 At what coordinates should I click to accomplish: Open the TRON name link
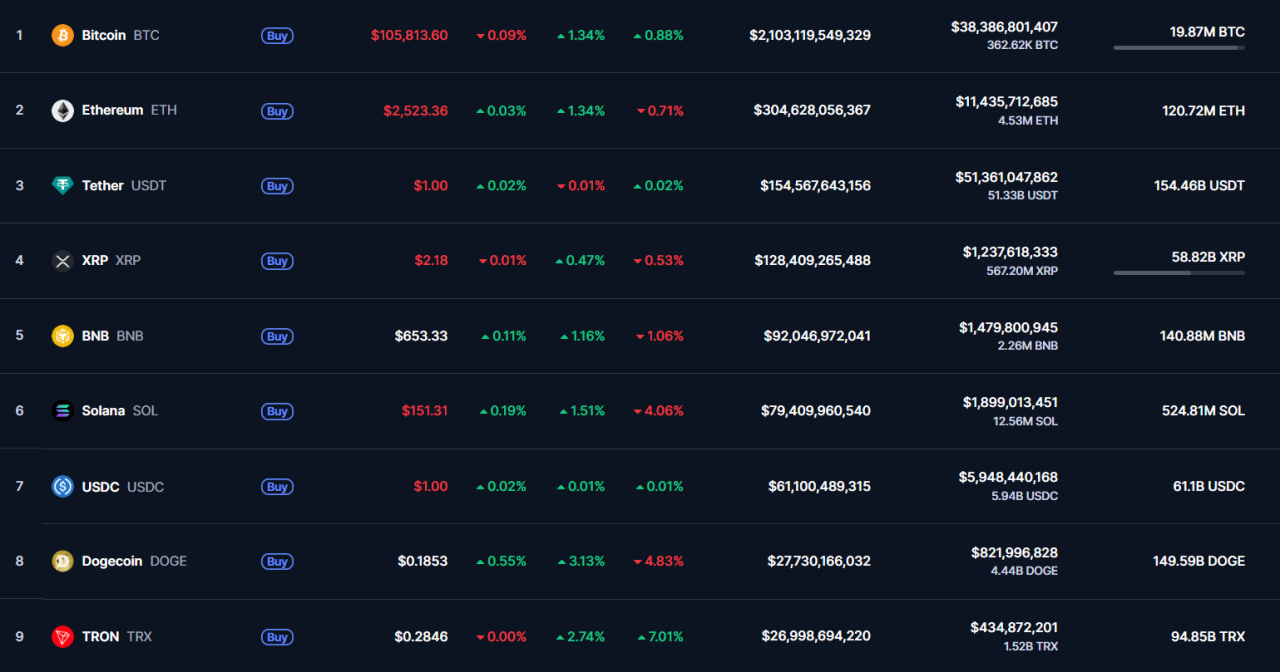click(x=101, y=636)
